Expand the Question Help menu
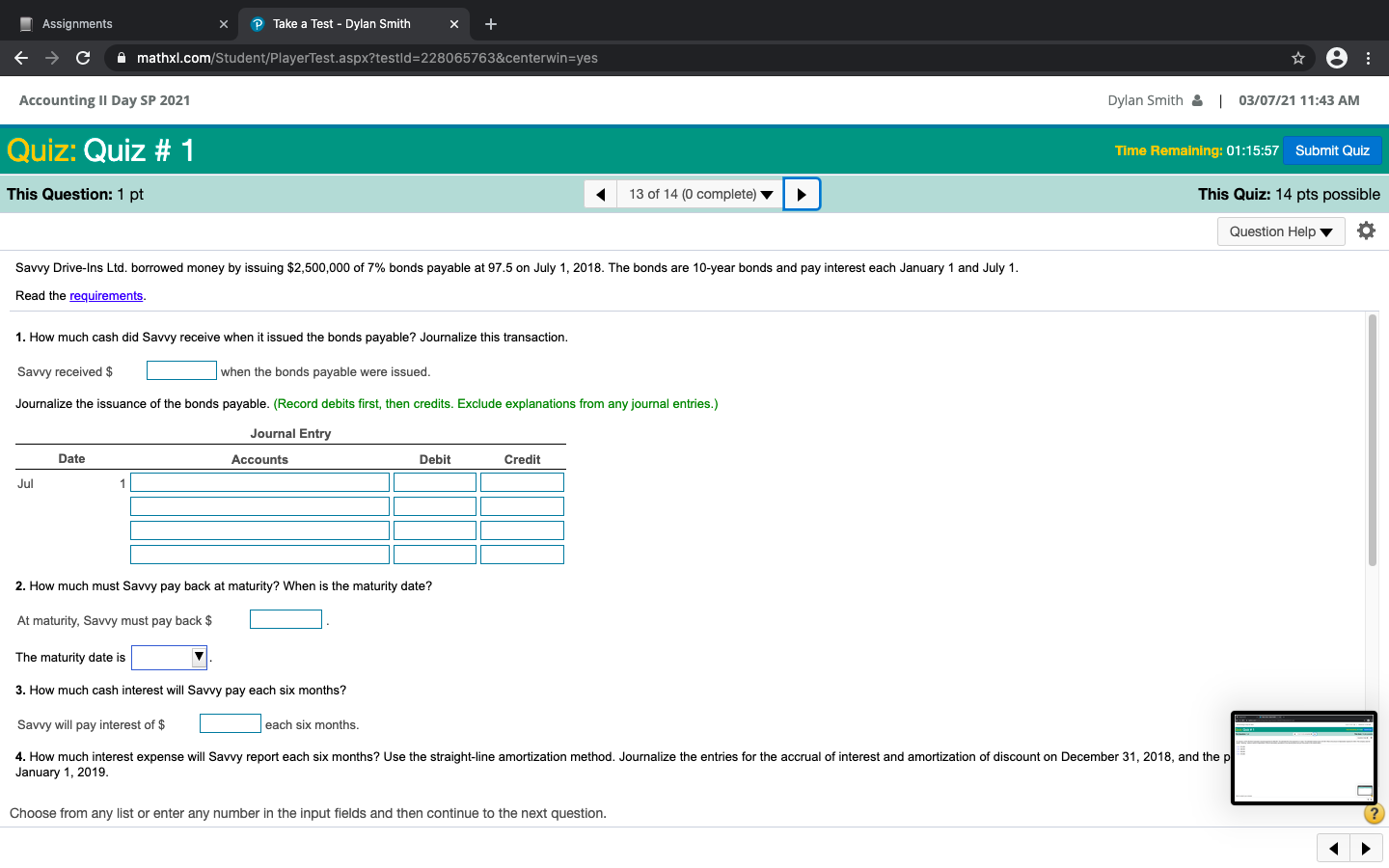1389x868 pixels. (1280, 231)
